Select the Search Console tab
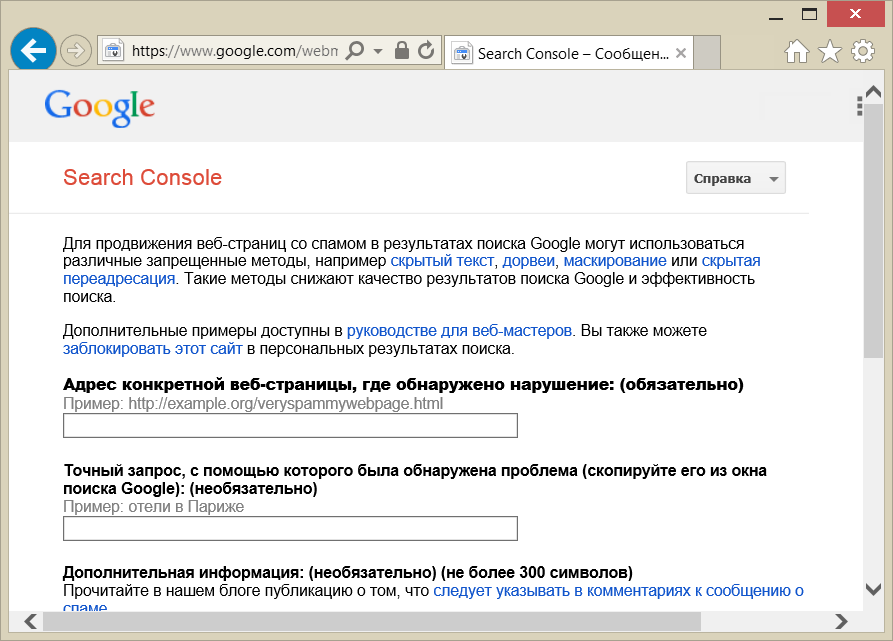Viewport: 893px width, 641px height. click(x=568, y=53)
